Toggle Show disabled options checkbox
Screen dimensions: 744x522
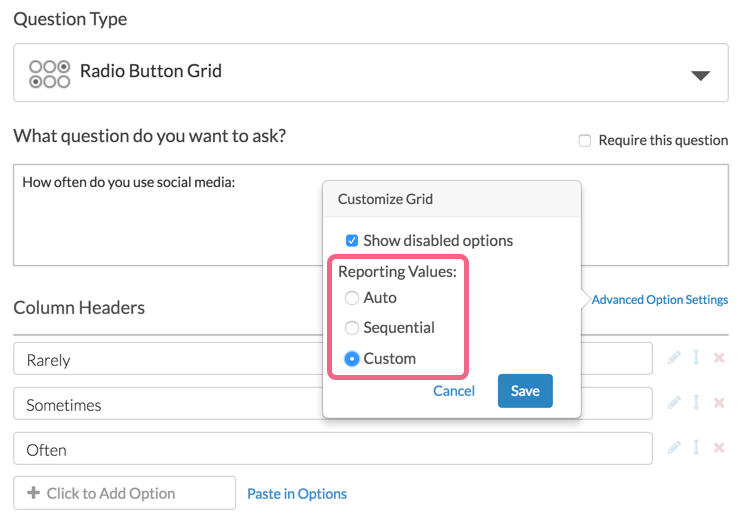coord(352,240)
